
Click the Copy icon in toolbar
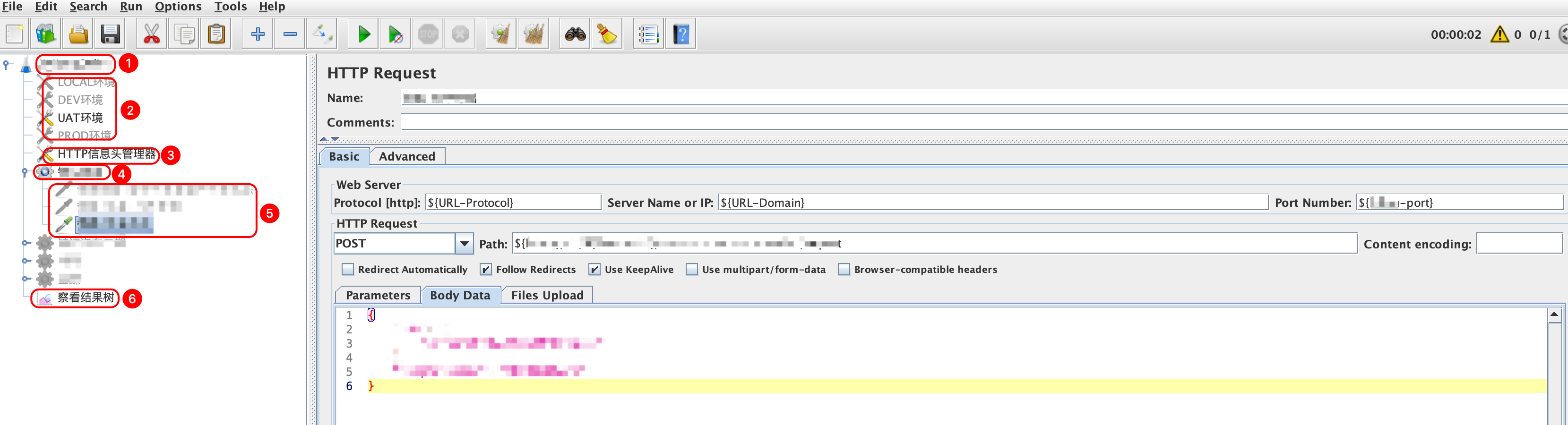coord(184,34)
